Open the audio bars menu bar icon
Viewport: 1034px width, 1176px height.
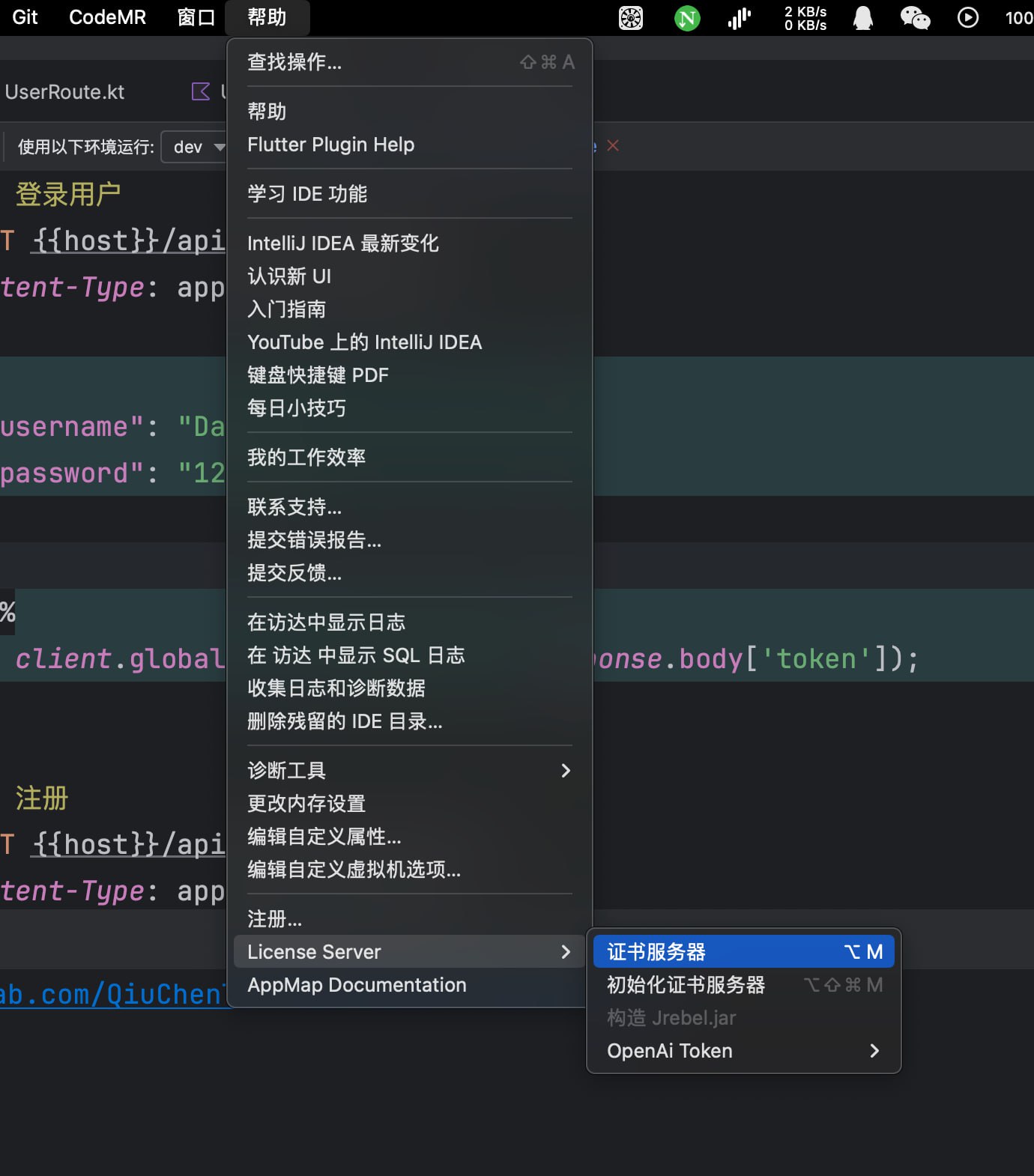coord(740,17)
